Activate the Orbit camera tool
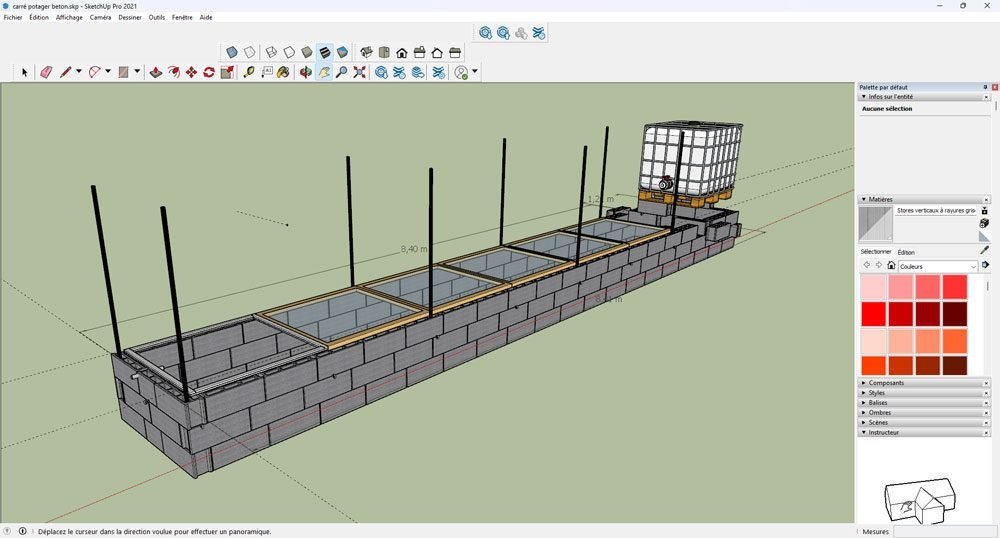Screen dimensions: 1000x538 [x=306, y=72]
